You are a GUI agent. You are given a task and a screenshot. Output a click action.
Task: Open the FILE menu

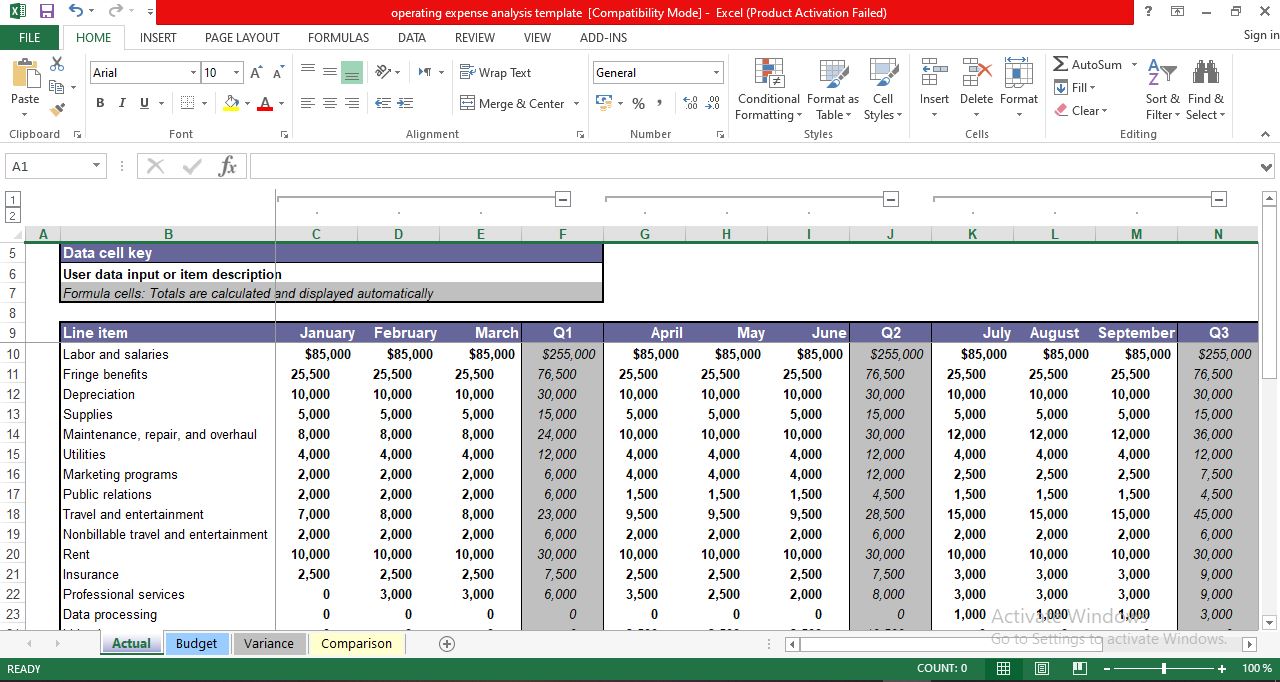tap(30, 37)
